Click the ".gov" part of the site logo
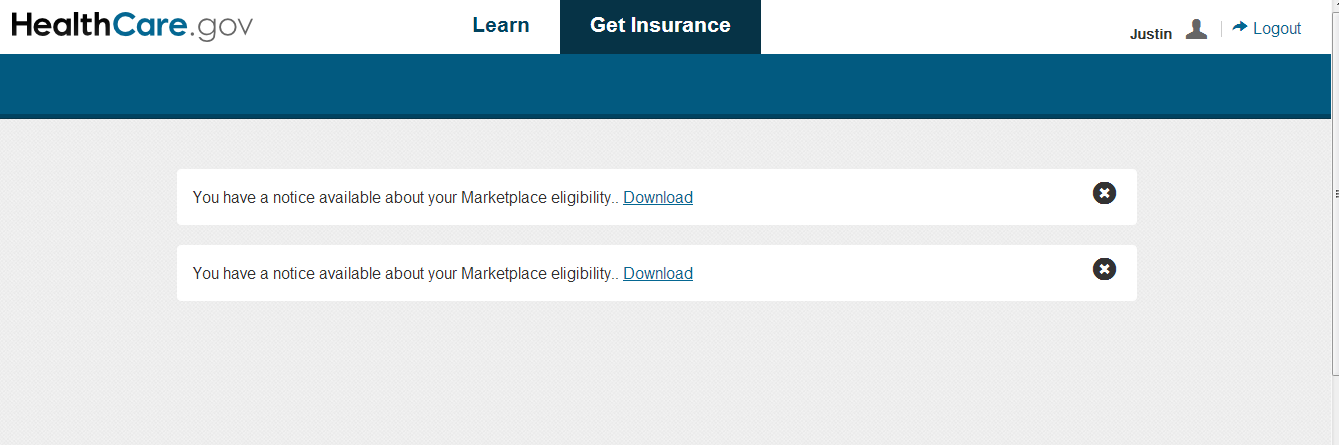The image size is (1339, 445). coord(220,28)
